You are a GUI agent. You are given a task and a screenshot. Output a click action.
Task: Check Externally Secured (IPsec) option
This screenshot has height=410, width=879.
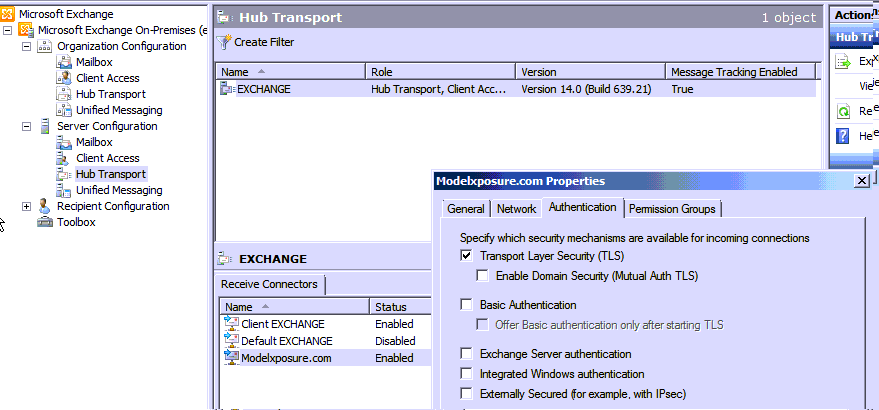coord(466,394)
